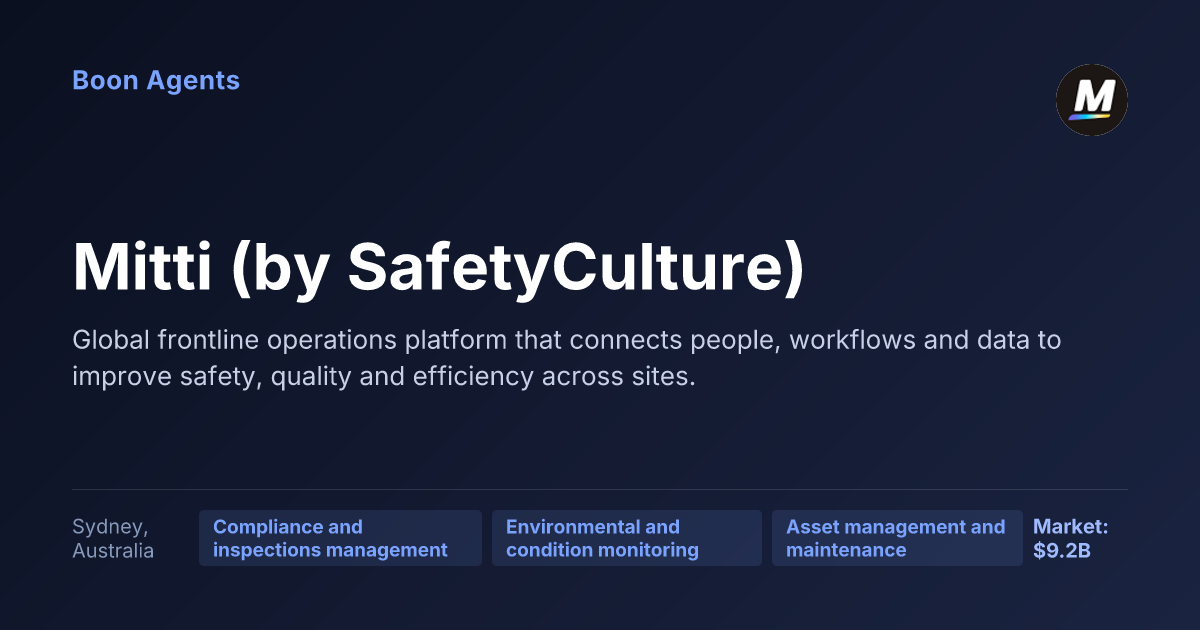Open the Boon Agents link
Image resolution: width=1200 pixels, height=630 pixels.
pos(156,80)
